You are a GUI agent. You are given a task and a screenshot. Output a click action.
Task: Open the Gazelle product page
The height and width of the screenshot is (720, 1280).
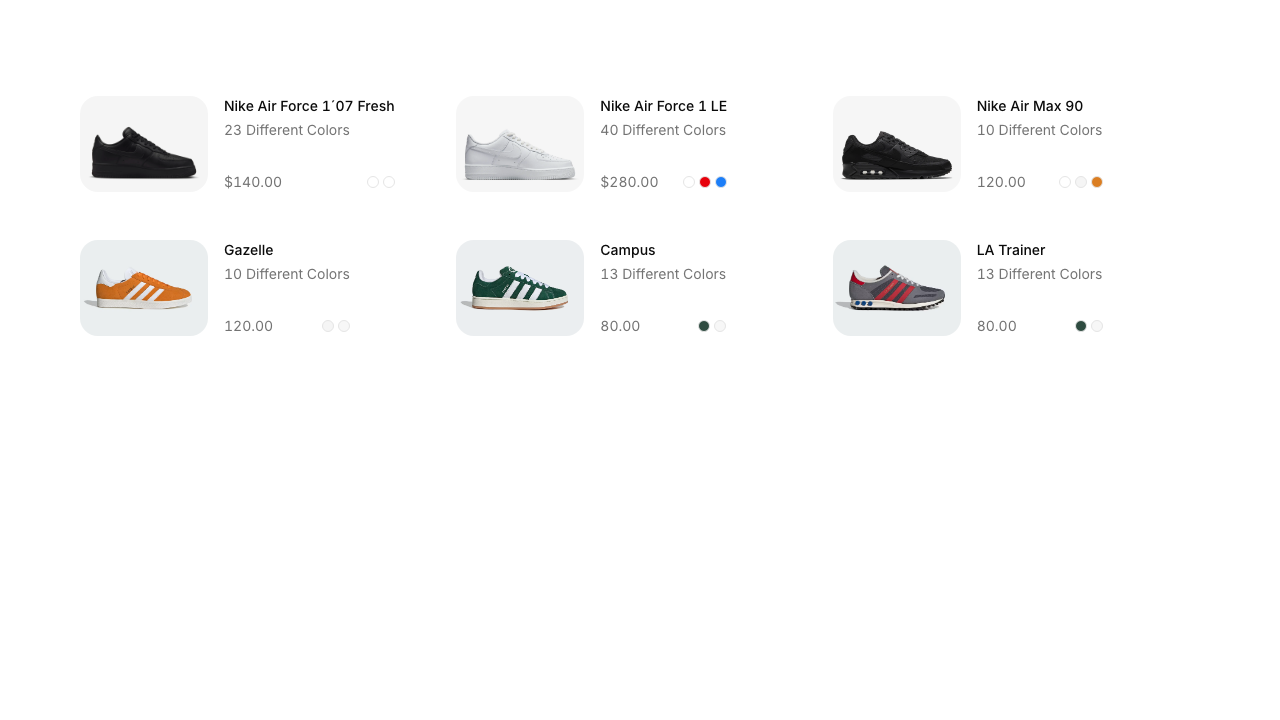pos(248,250)
